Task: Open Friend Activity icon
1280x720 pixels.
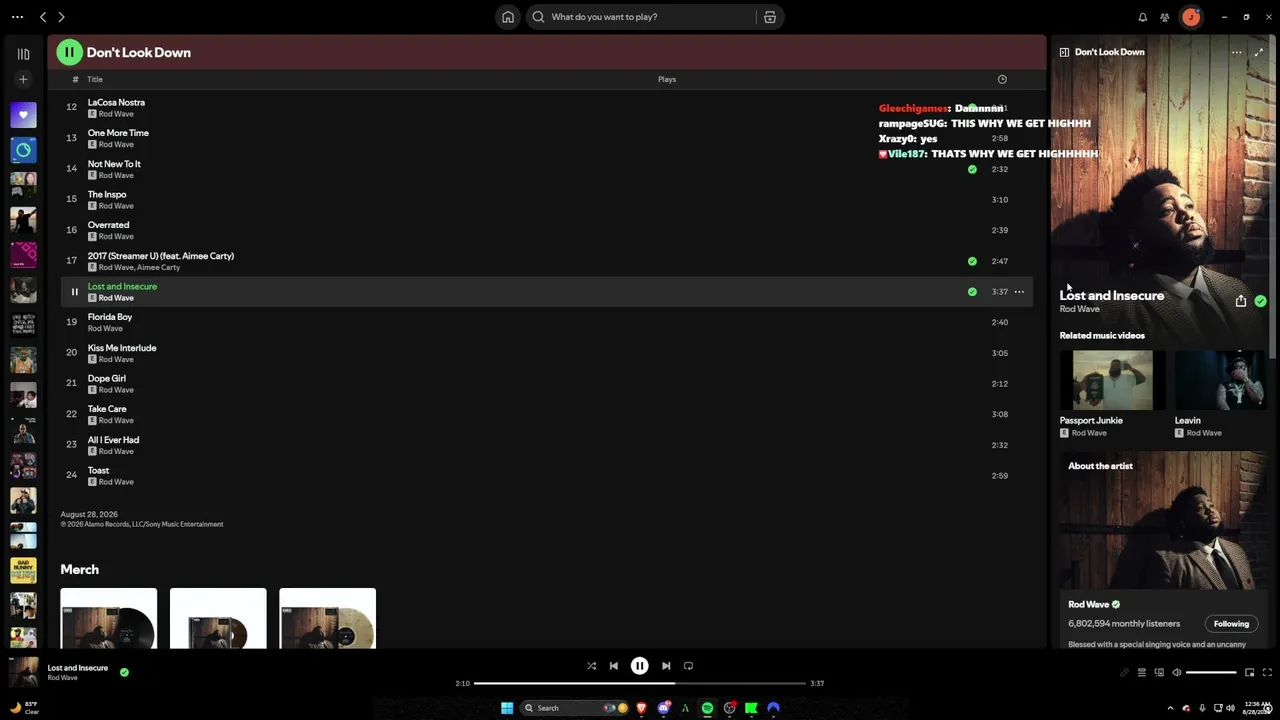Action: click(x=1165, y=17)
